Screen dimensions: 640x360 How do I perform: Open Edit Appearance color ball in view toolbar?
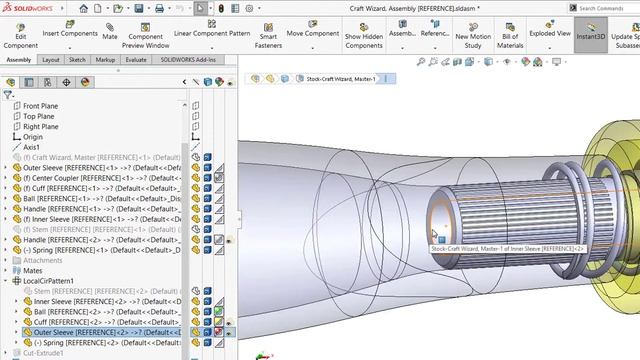pos(526,62)
